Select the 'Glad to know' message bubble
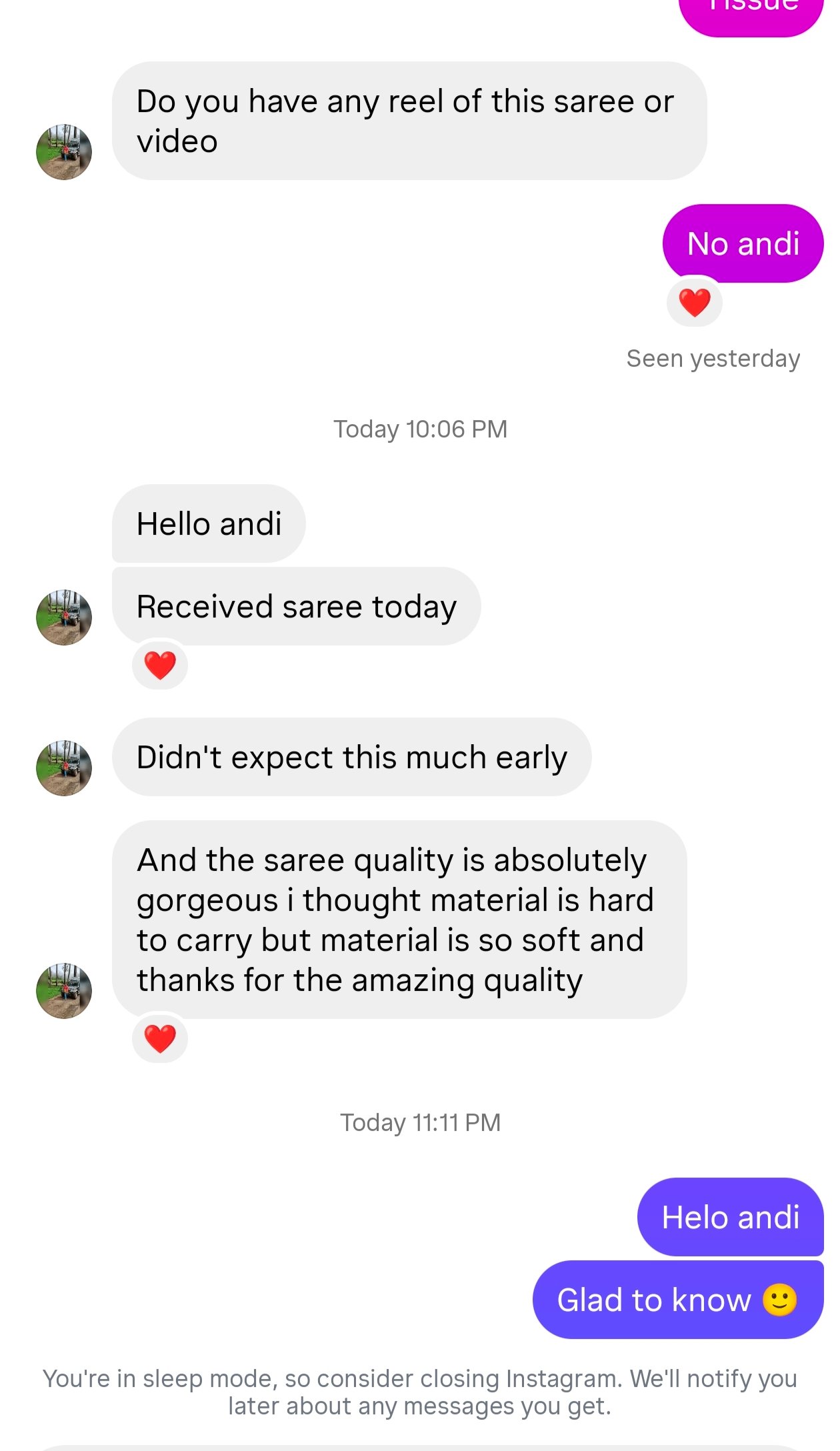The image size is (840, 1451). pos(678,1300)
